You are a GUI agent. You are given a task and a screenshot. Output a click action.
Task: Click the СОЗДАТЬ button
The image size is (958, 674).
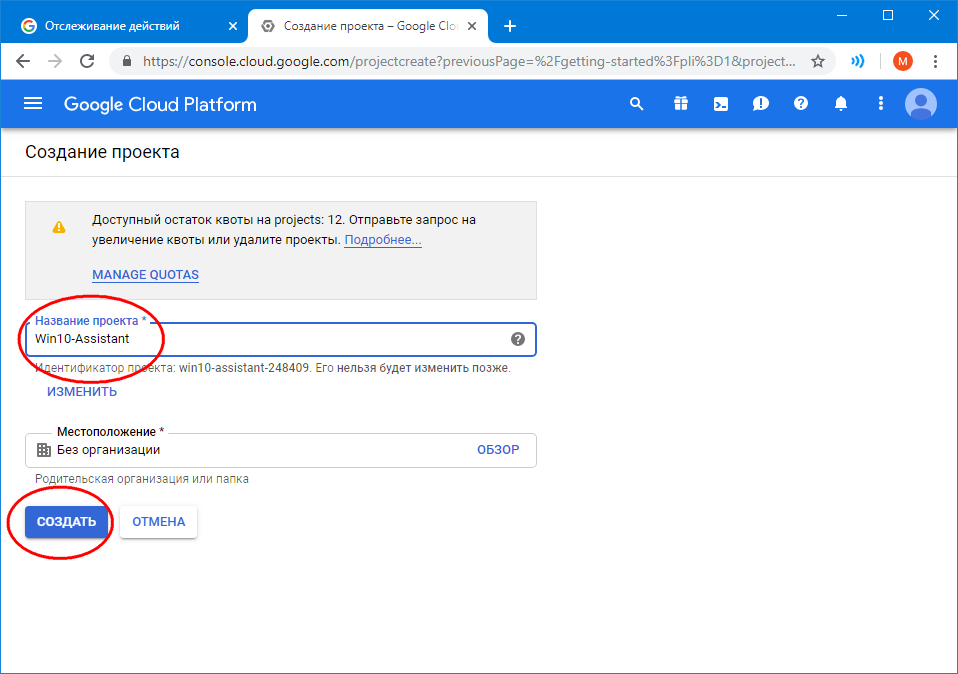(x=67, y=522)
